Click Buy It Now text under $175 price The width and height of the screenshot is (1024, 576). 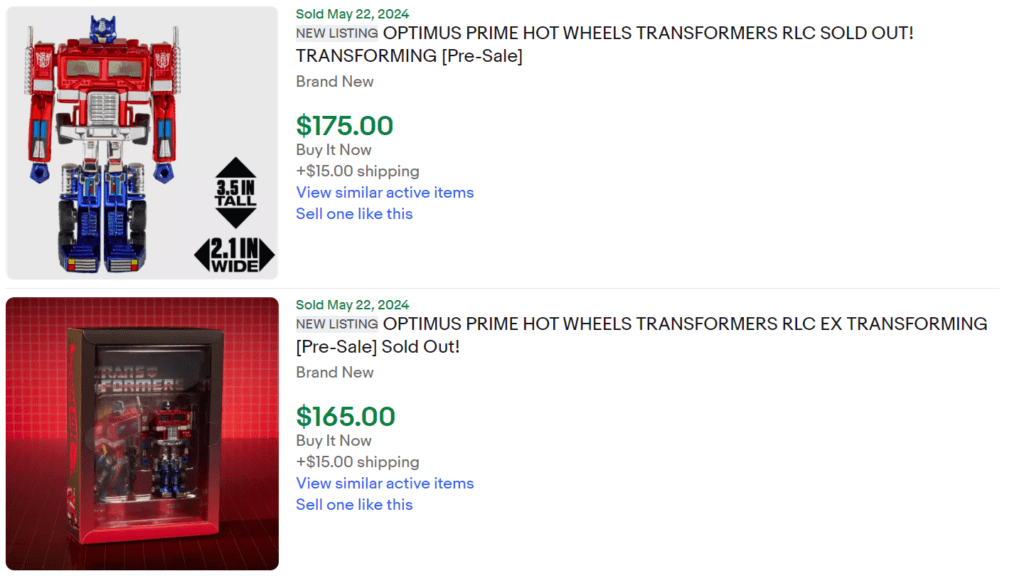coord(333,149)
